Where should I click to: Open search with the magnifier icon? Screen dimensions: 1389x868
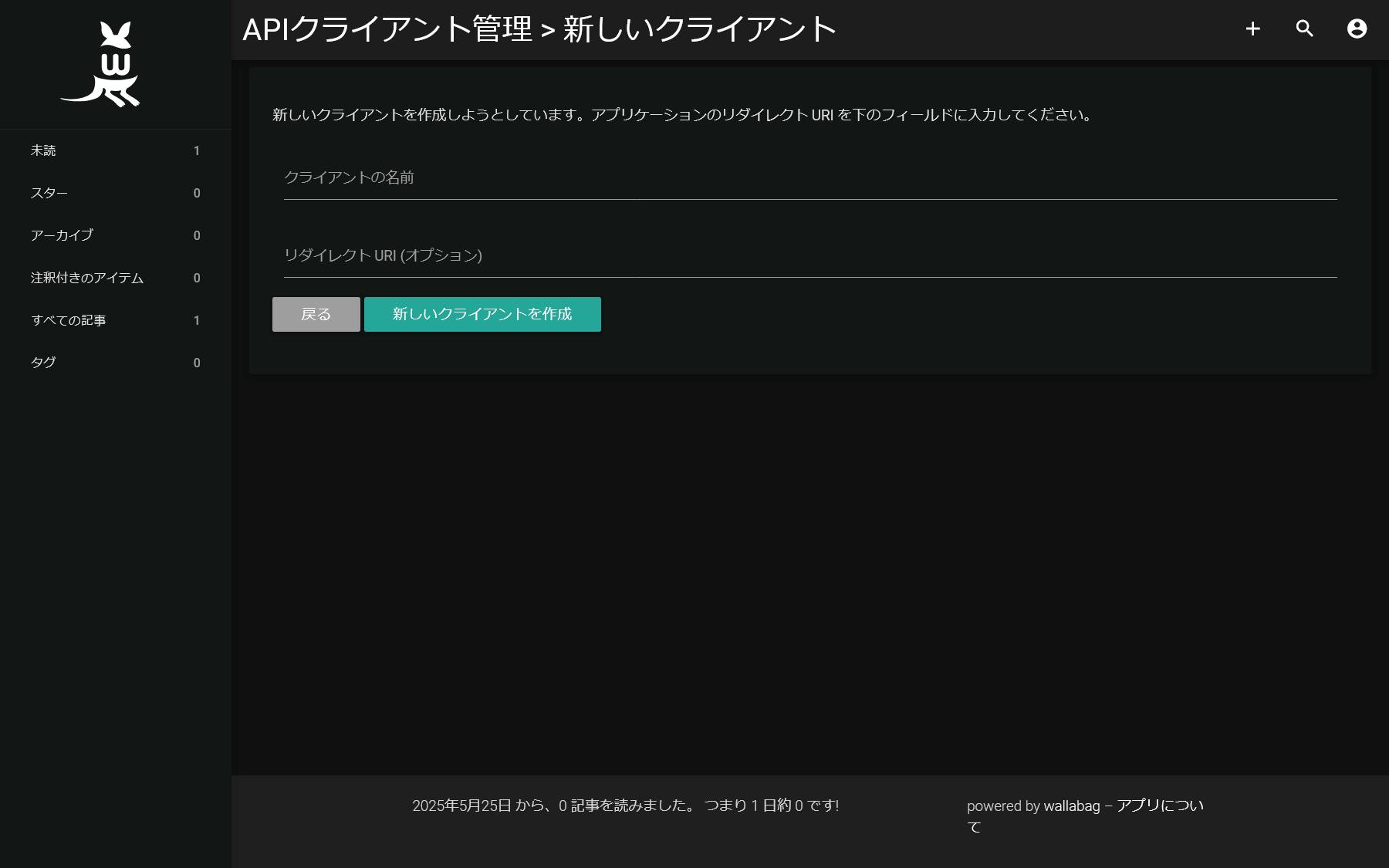(x=1304, y=29)
